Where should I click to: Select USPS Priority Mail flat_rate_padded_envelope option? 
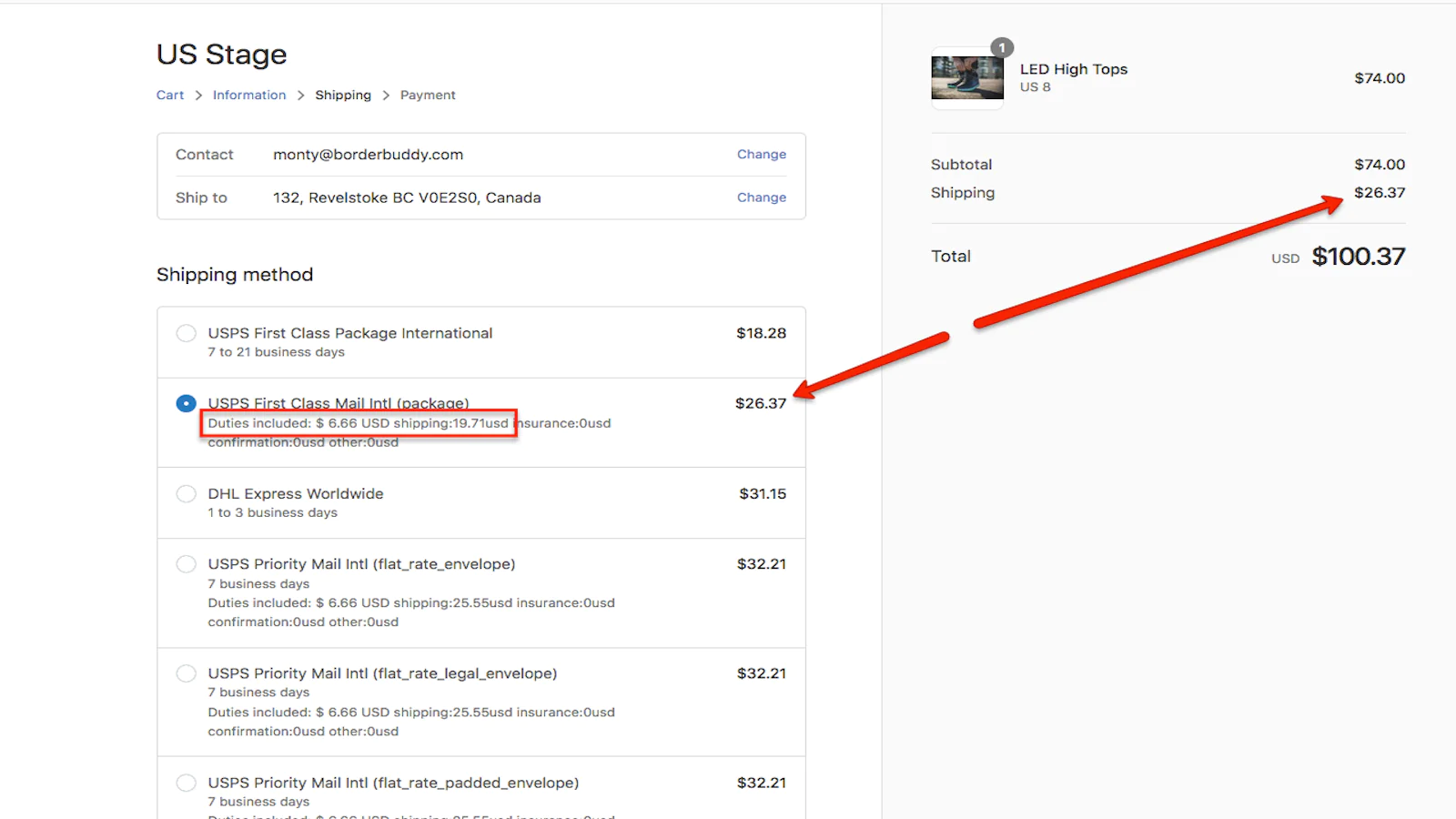pos(186,783)
